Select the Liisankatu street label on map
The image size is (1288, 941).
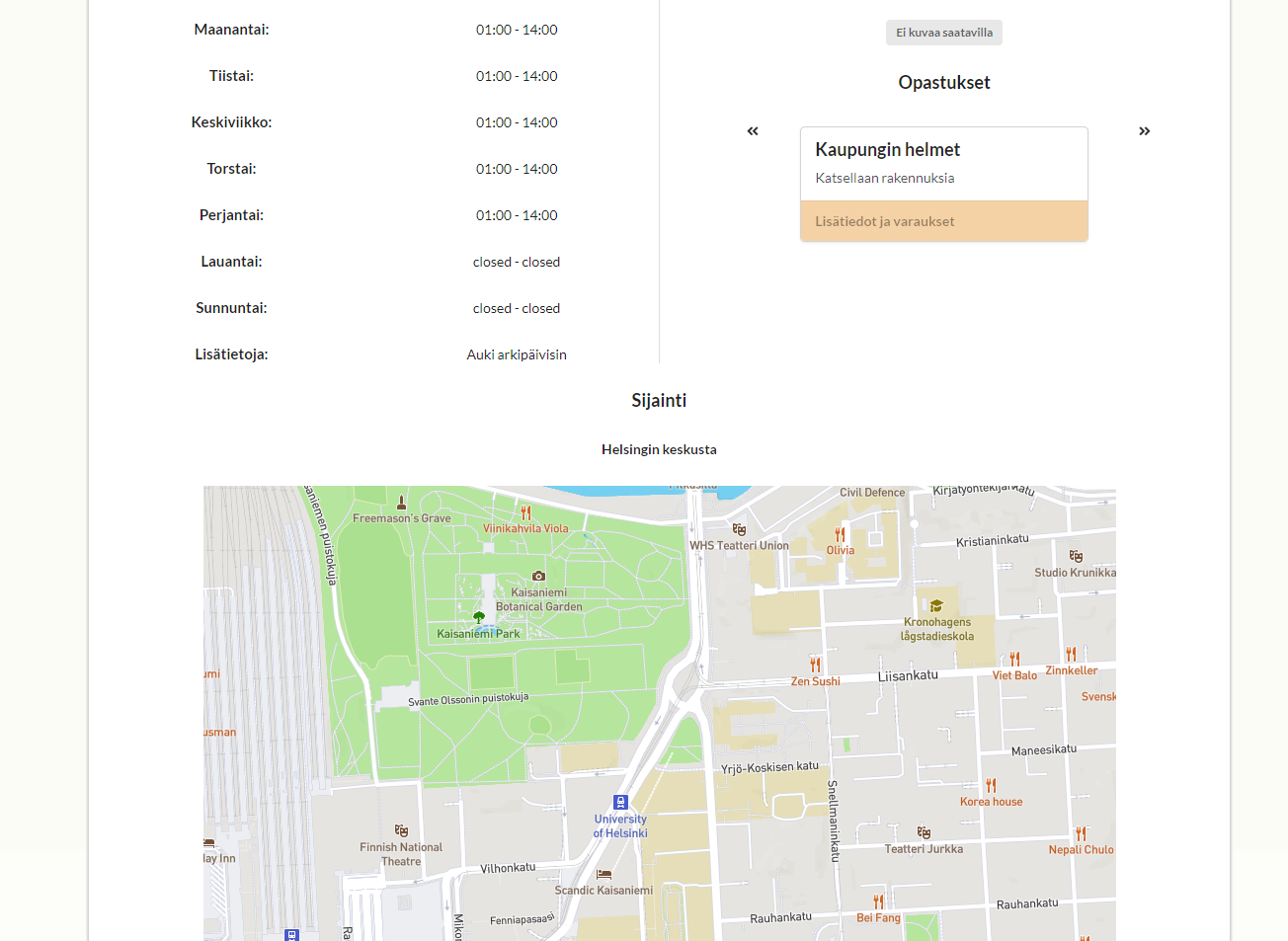coord(908,675)
